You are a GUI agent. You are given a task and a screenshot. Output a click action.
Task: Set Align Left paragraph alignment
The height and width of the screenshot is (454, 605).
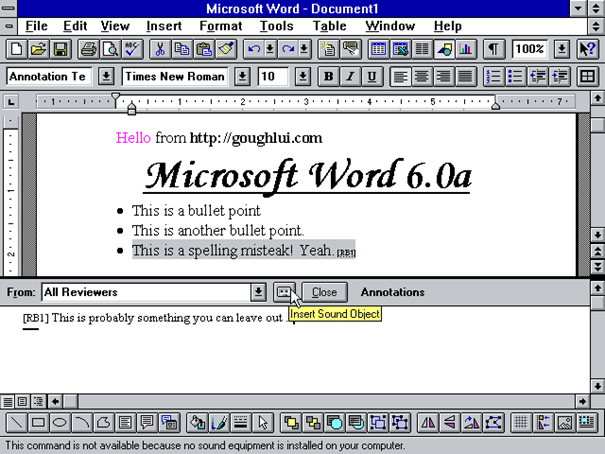click(400, 76)
